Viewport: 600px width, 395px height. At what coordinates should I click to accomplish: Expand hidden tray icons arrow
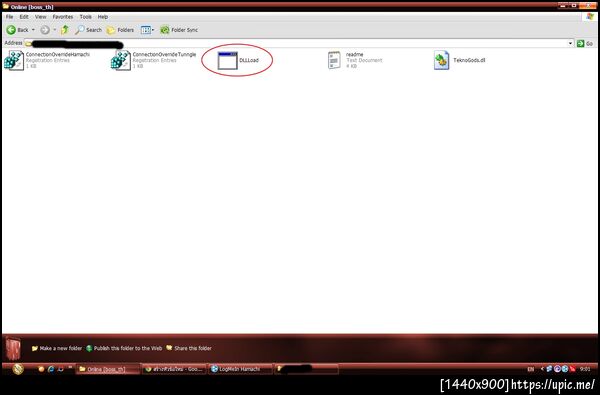pos(542,369)
